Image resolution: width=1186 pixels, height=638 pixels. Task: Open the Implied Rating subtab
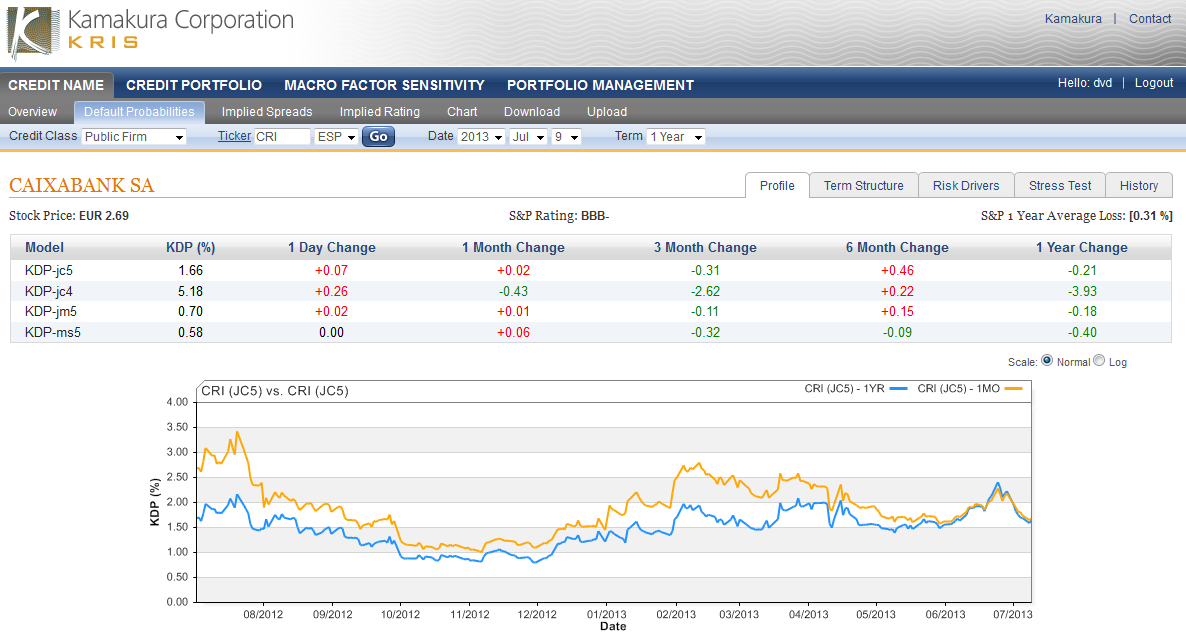click(x=380, y=111)
